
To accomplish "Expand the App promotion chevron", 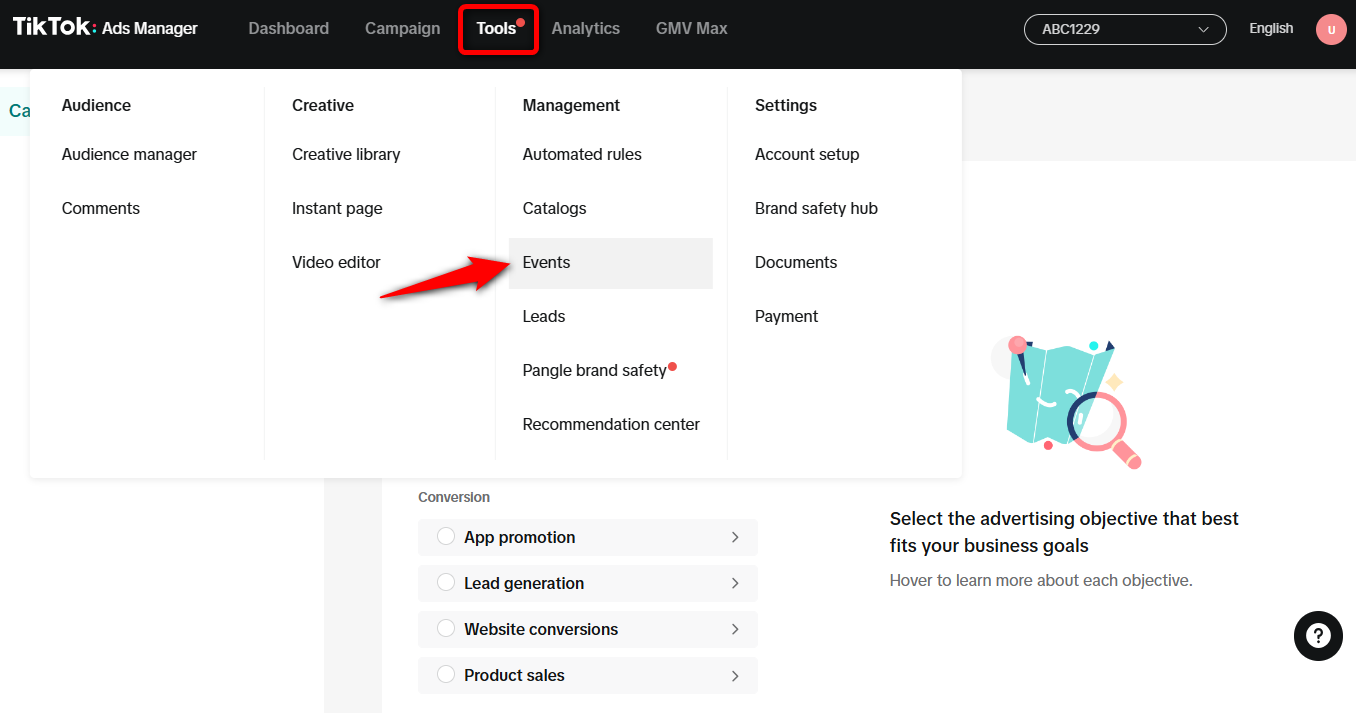I will pyautogui.click(x=735, y=537).
